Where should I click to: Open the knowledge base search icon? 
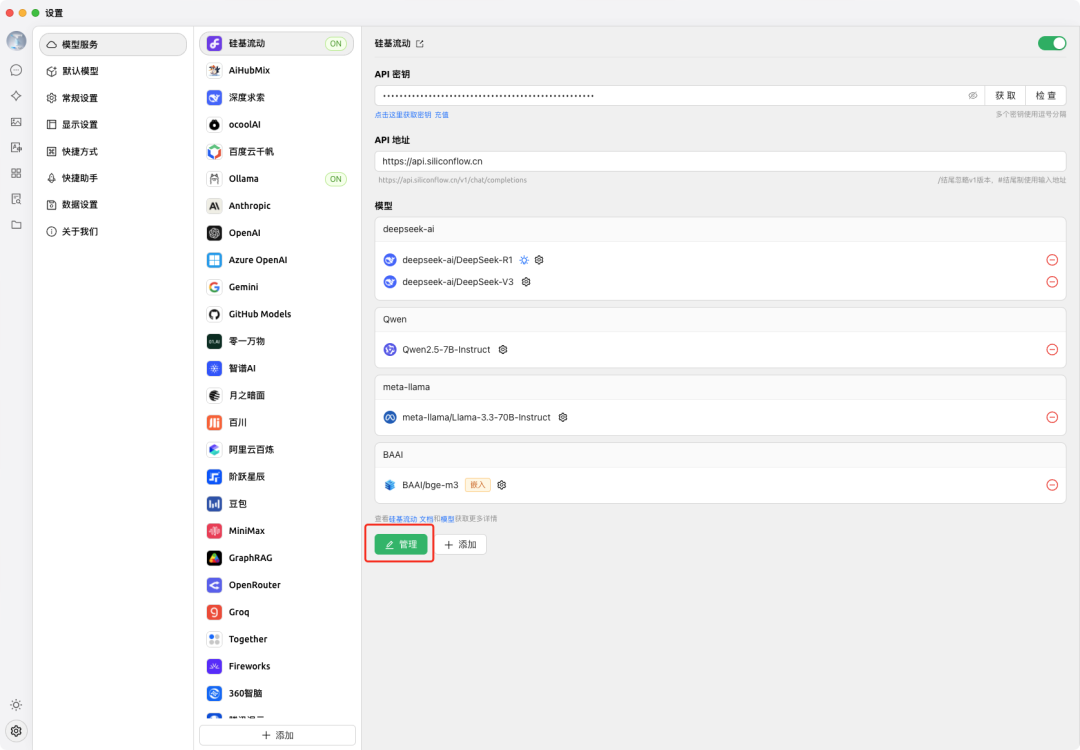point(16,199)
